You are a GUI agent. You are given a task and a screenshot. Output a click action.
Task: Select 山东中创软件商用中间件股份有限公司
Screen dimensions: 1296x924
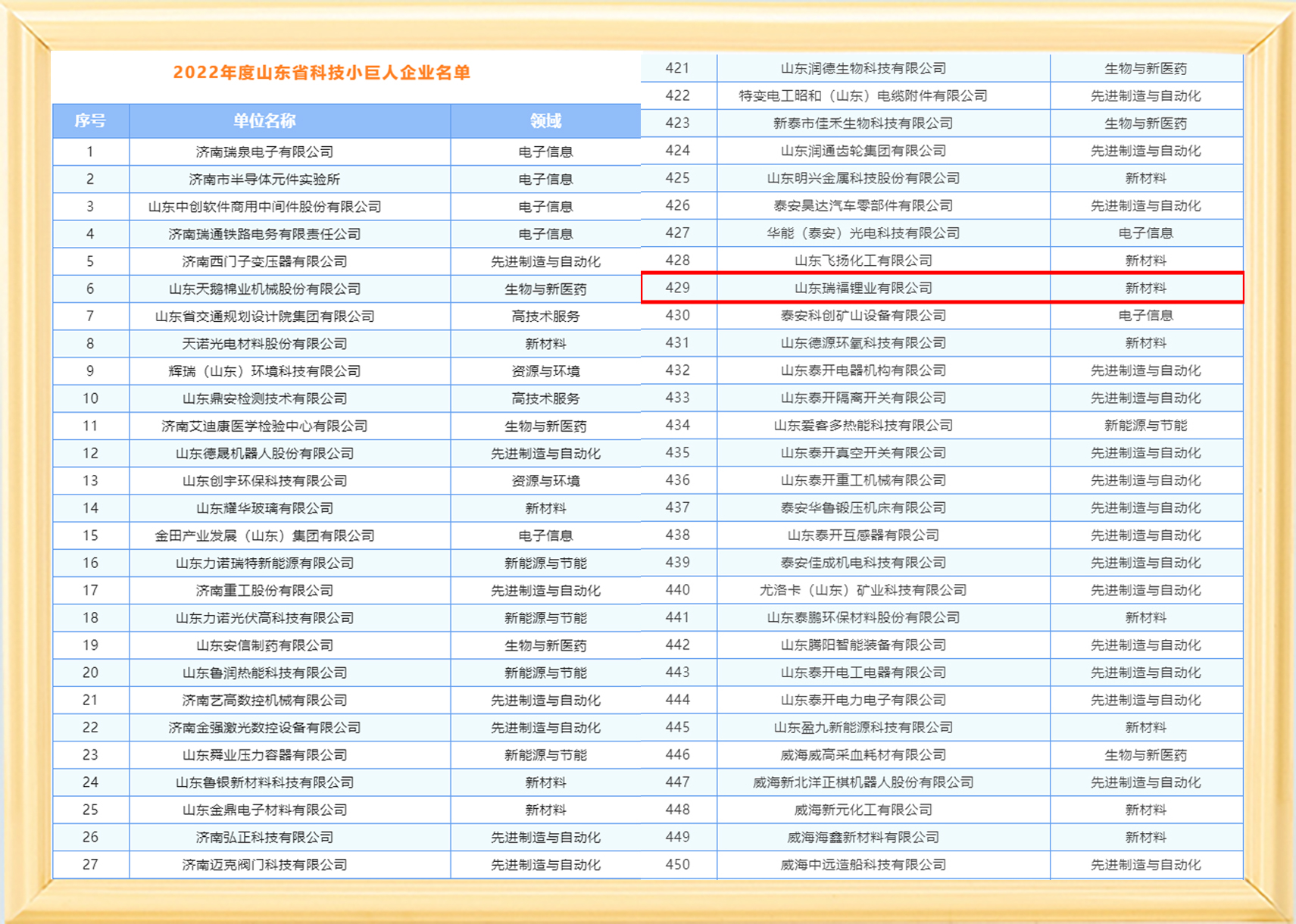[264, 207]
